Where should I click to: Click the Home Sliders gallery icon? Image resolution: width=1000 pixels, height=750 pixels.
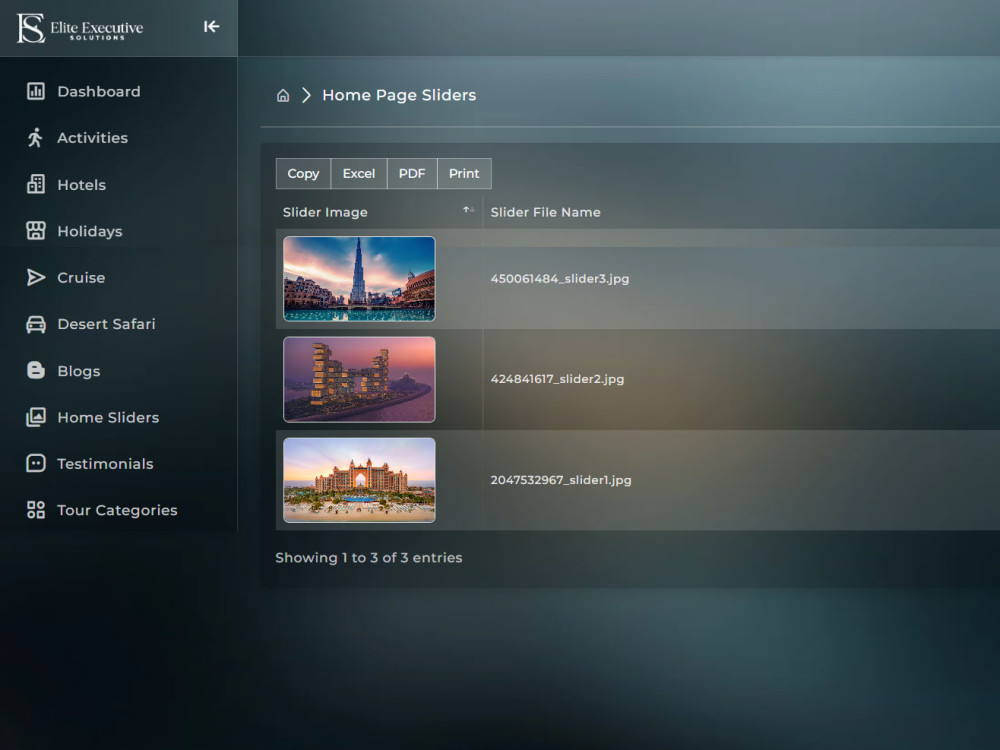[x=36, y=417]
